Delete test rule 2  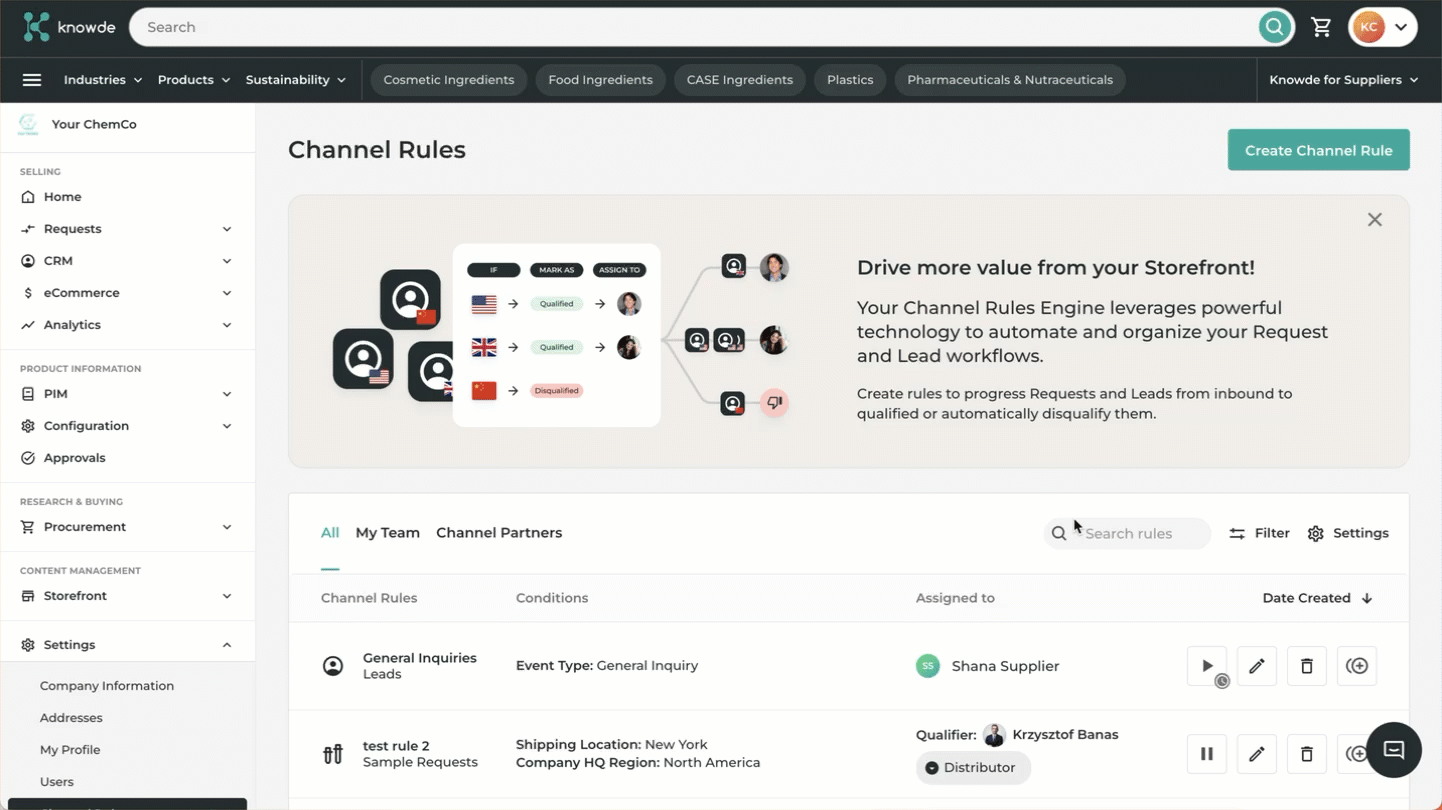1307,754
